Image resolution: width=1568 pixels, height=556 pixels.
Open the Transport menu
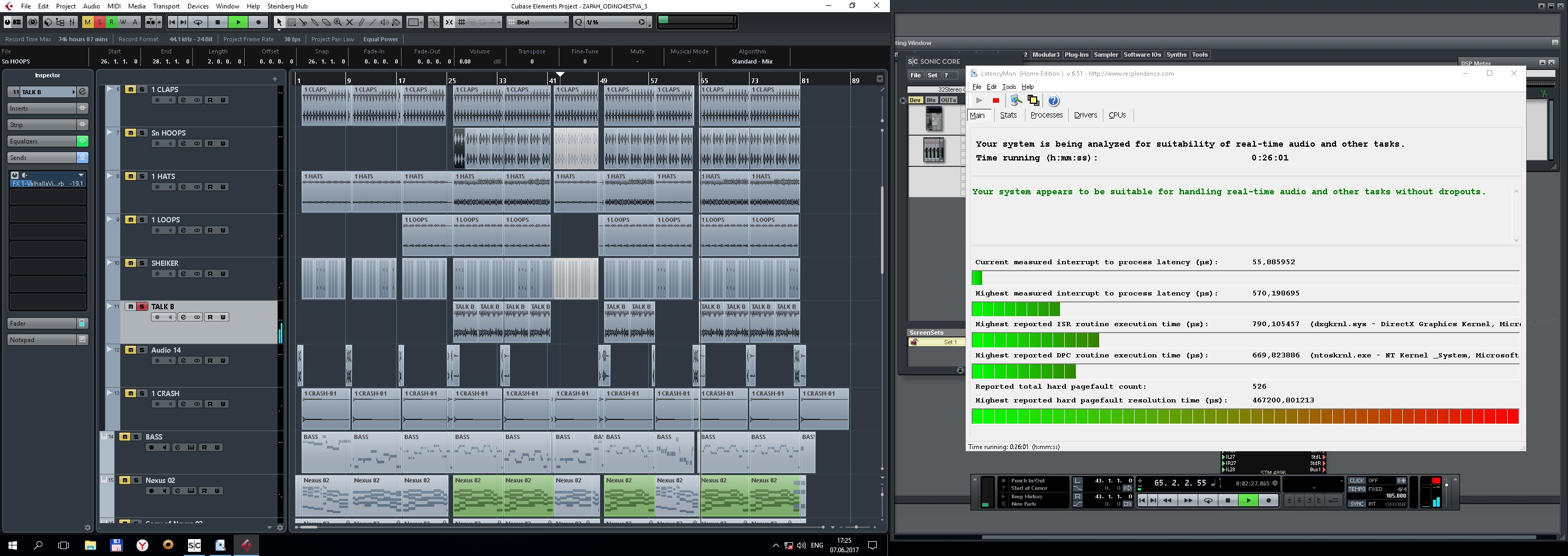pos(166,6)
